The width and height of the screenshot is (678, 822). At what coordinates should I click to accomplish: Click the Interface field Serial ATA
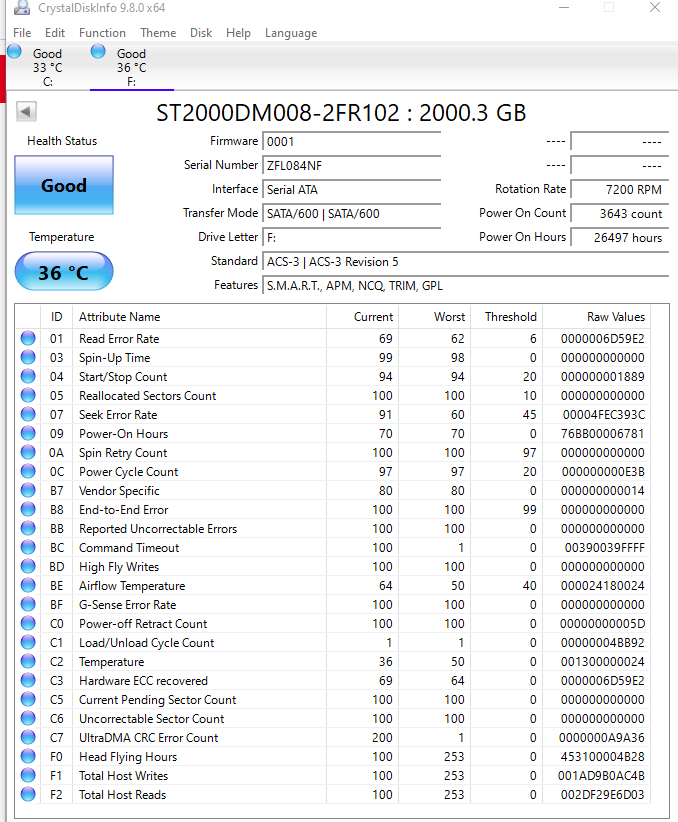pos(351,190)
